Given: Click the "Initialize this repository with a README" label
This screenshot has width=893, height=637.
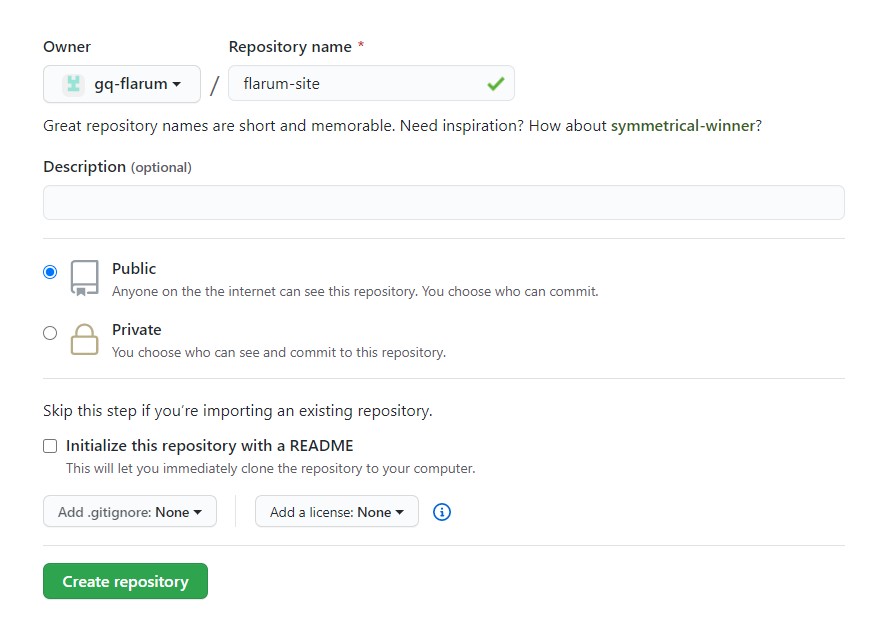Looking at the screenshot, I should pyautogui.click(x=210, y=446).
